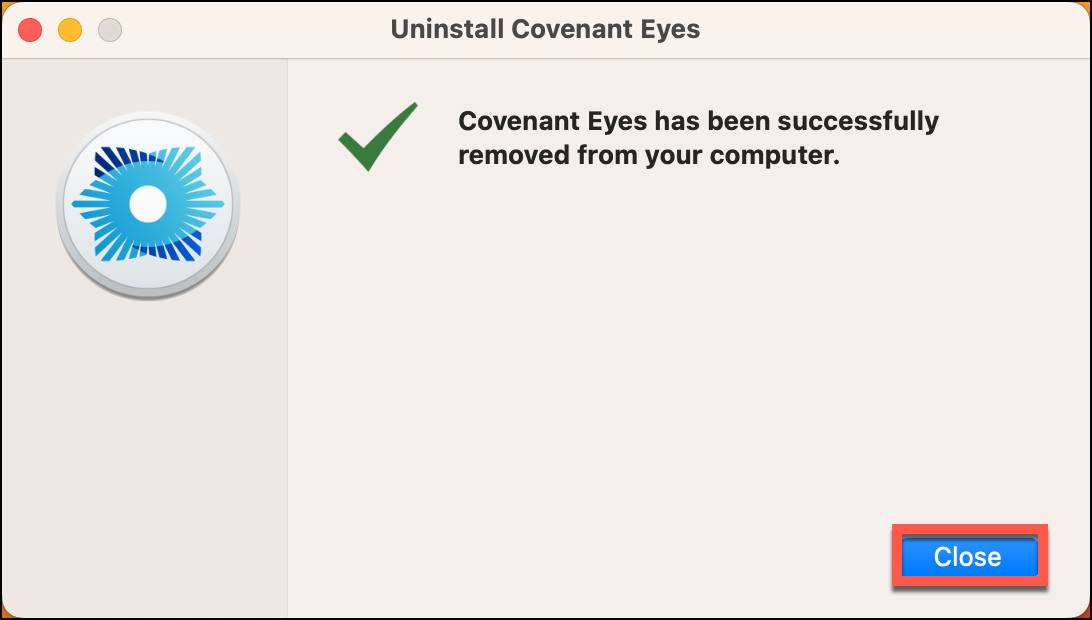Click the "Uninstall Covenant Eyes" window title
This screenshot has height=620, width=1092.
click(545, 29)
